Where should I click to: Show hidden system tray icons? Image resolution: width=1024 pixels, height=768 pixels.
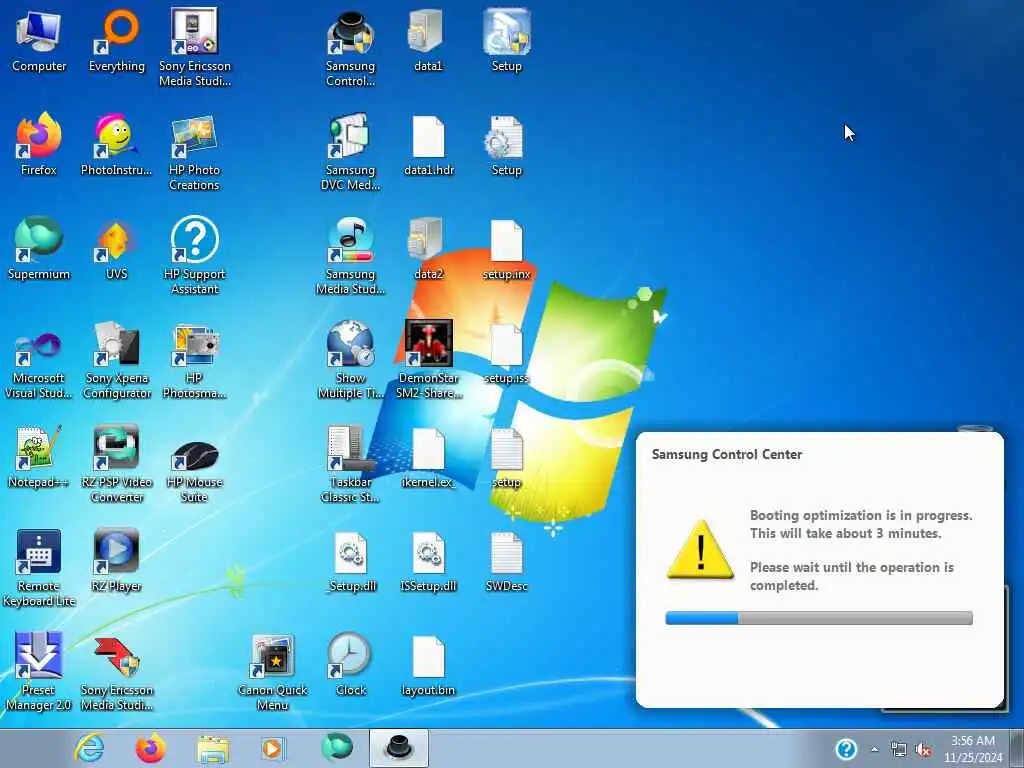click(x=874, y=749)
